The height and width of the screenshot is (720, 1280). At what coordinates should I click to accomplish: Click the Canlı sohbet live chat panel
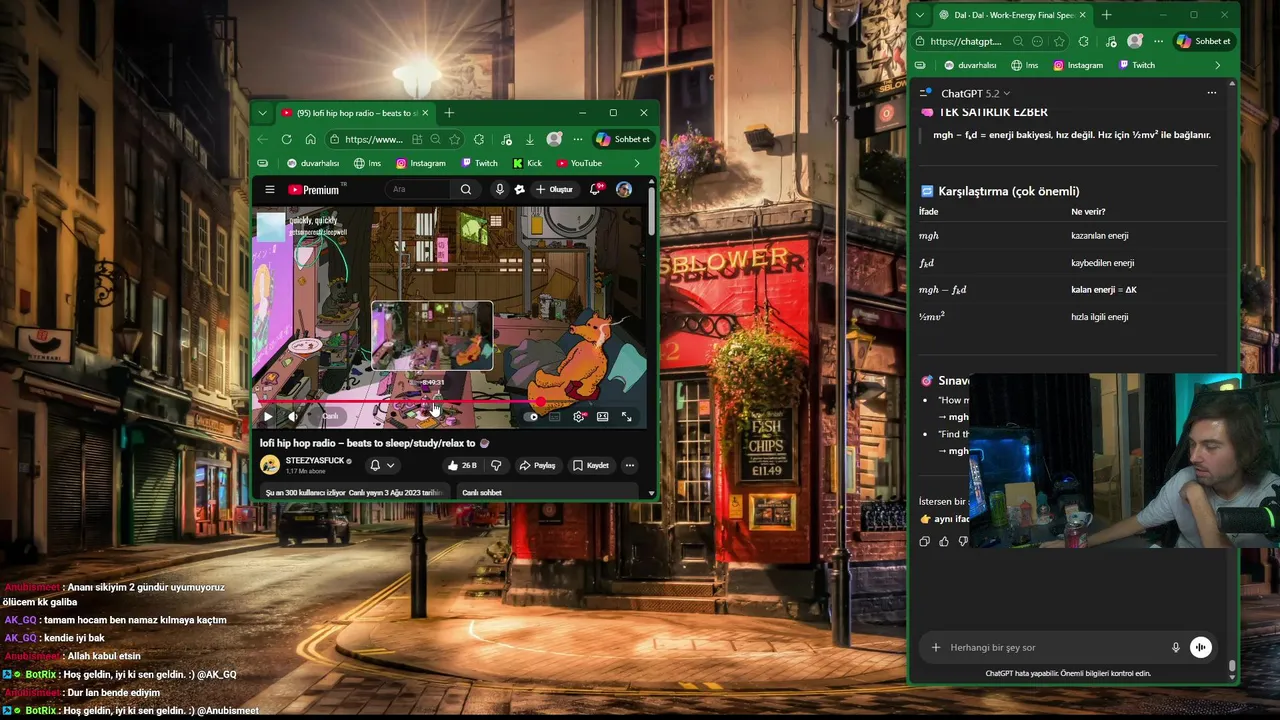pos(546,492)
